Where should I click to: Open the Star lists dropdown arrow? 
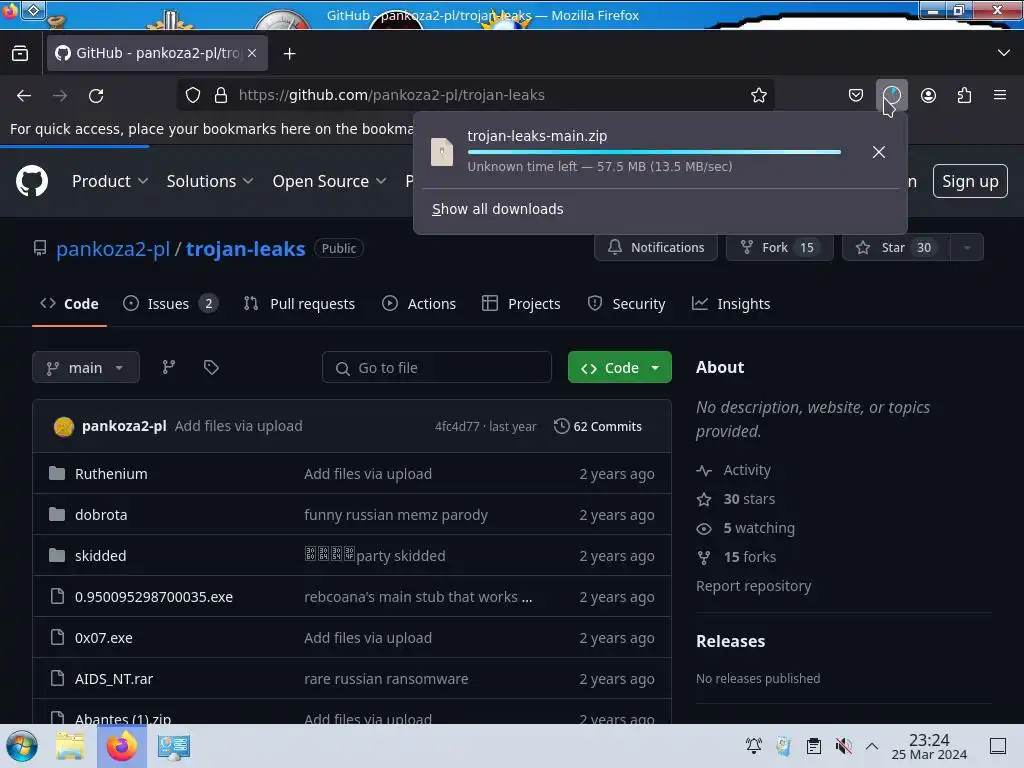967,248
